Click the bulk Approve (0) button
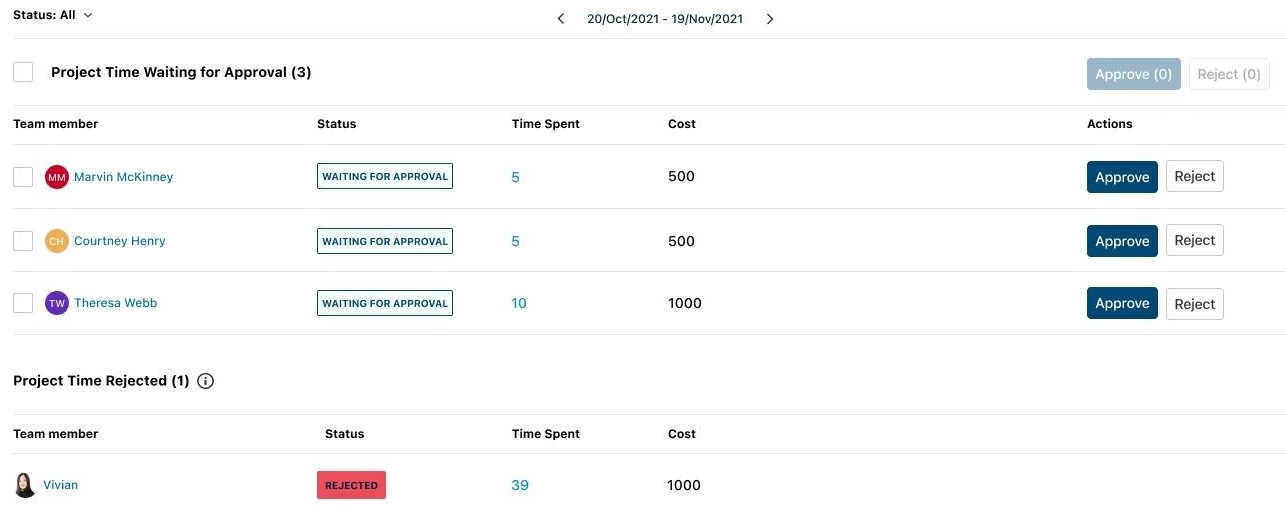The image size is (1285, 513). tap(1133, 74)
